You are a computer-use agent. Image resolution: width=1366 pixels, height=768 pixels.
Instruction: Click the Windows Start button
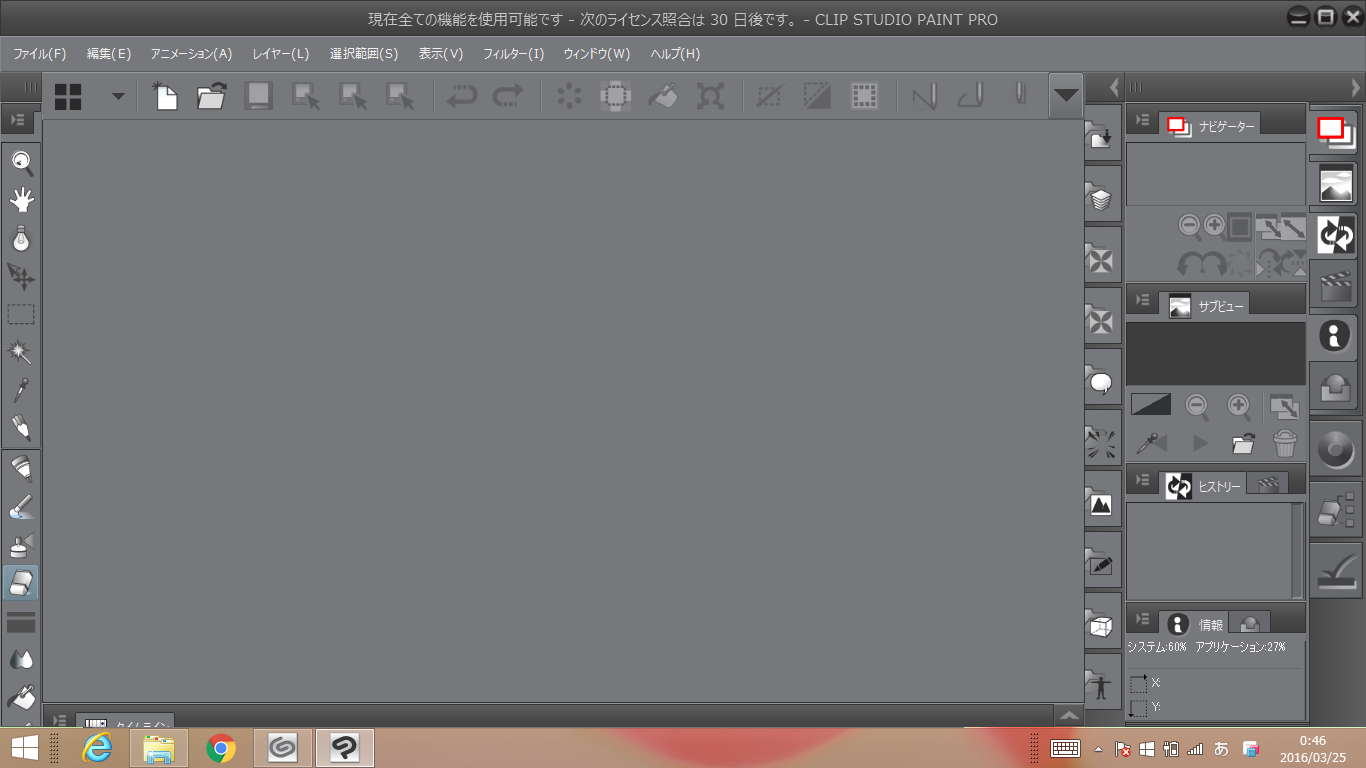24,747
